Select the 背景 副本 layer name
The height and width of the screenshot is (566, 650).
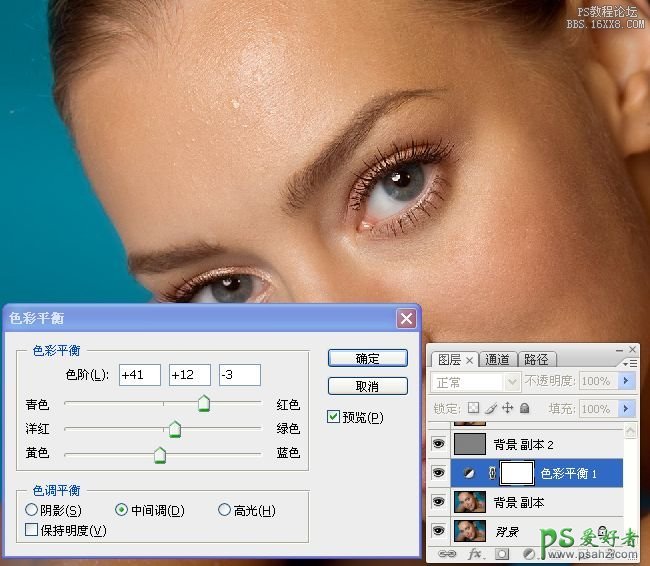pyautogui.click(x=519, y=503)
